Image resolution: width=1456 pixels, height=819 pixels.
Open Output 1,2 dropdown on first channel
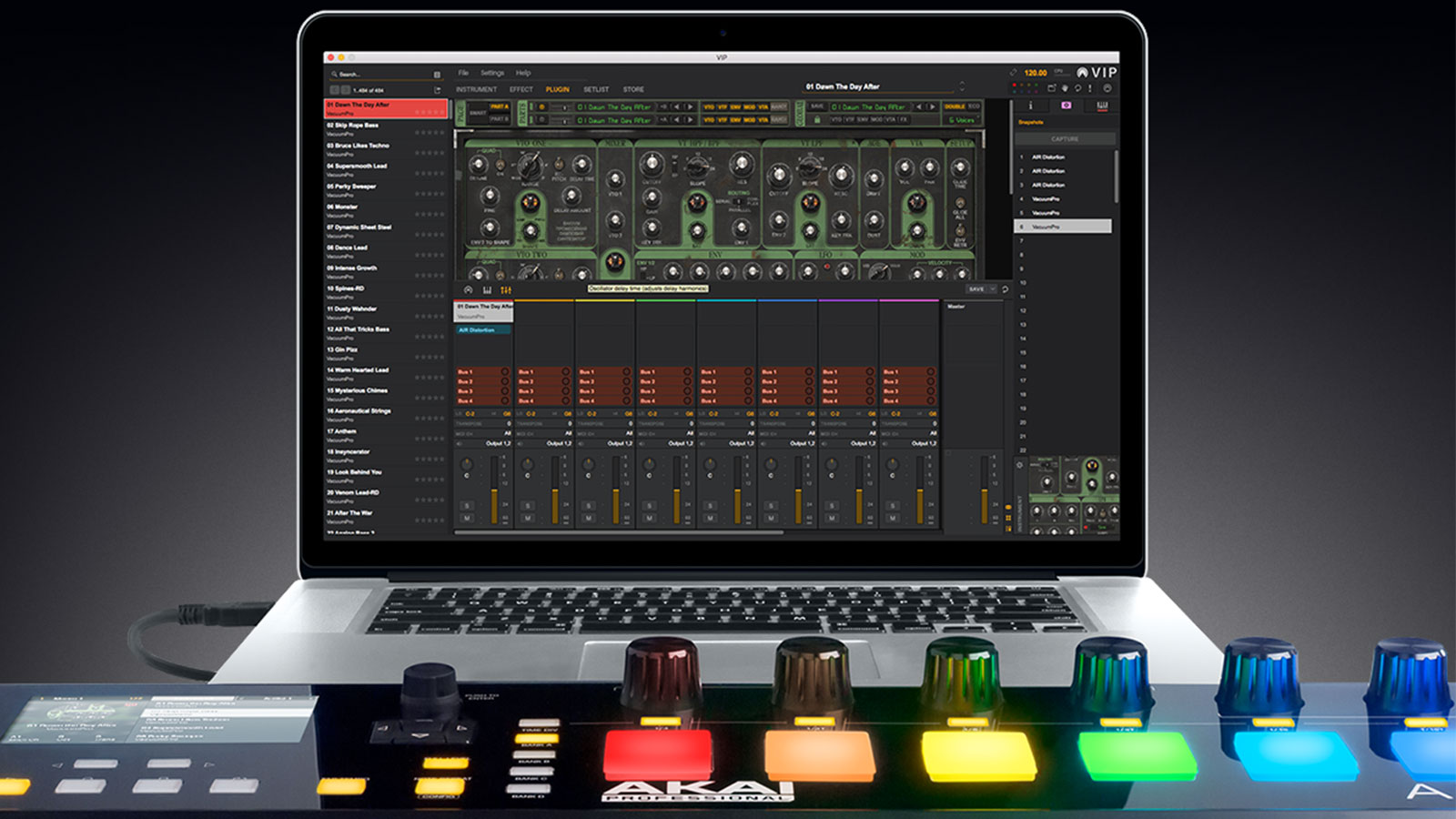click(x=498, y=443)
